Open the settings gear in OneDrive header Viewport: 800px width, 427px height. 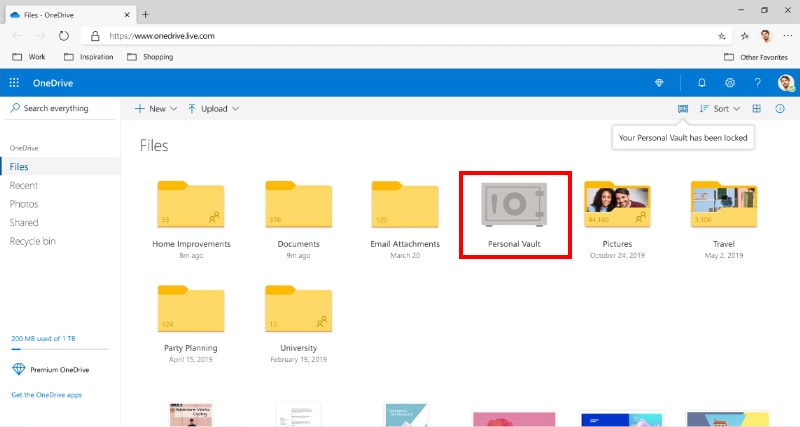pyautogui.click(x=730, y=83)
